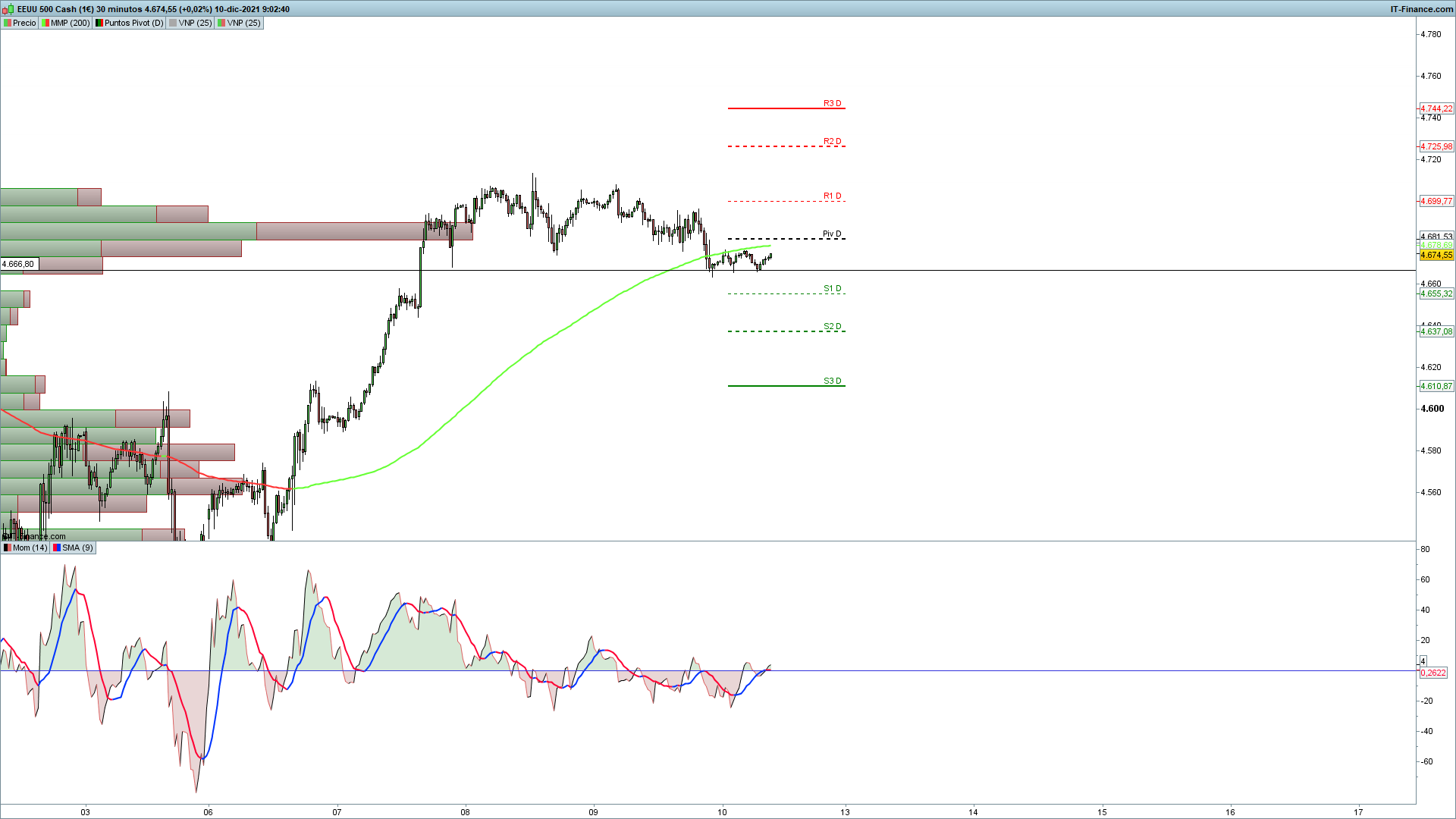Click date label 09 on time axis
1456x819 pixels.
[594, 812]
